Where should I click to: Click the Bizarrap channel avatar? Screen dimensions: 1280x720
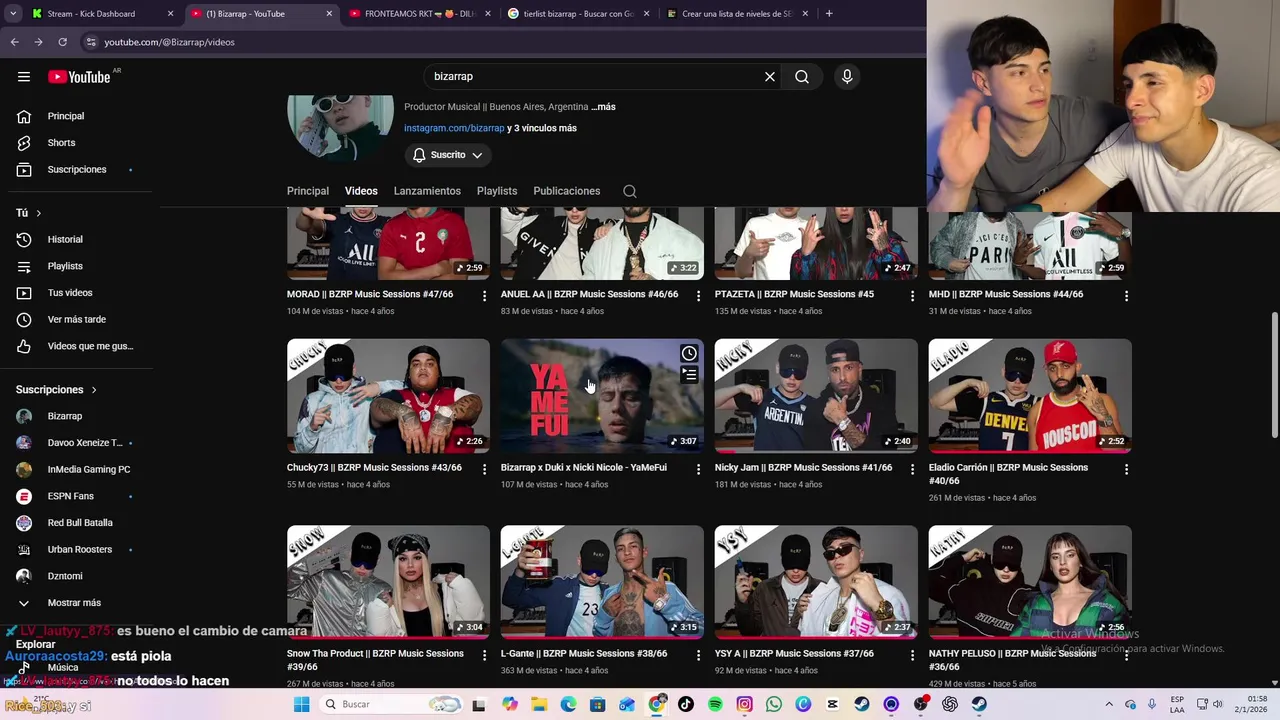click(x=340, y=128)
